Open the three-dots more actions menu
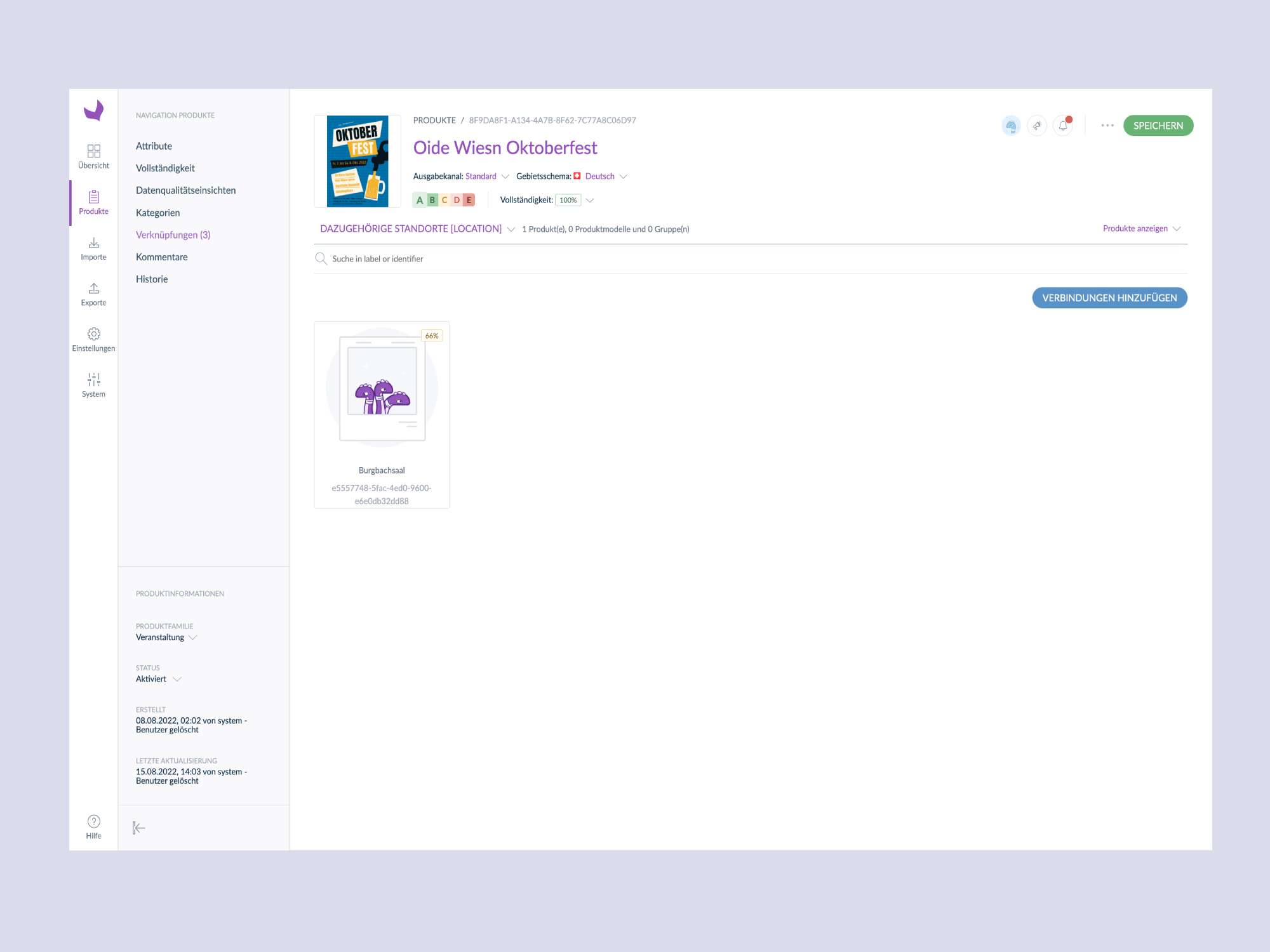This screenshot has width=1270, height=952. [1107, 126]
